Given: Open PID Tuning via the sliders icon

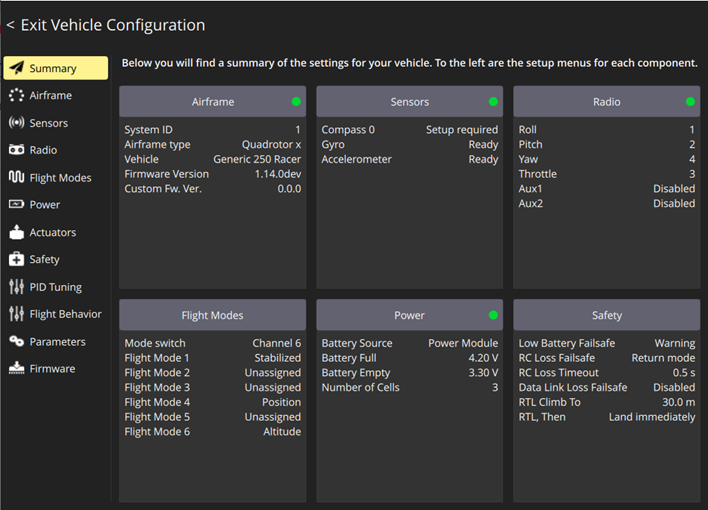Looking at the screenshot, I should (x=16, y=287).
